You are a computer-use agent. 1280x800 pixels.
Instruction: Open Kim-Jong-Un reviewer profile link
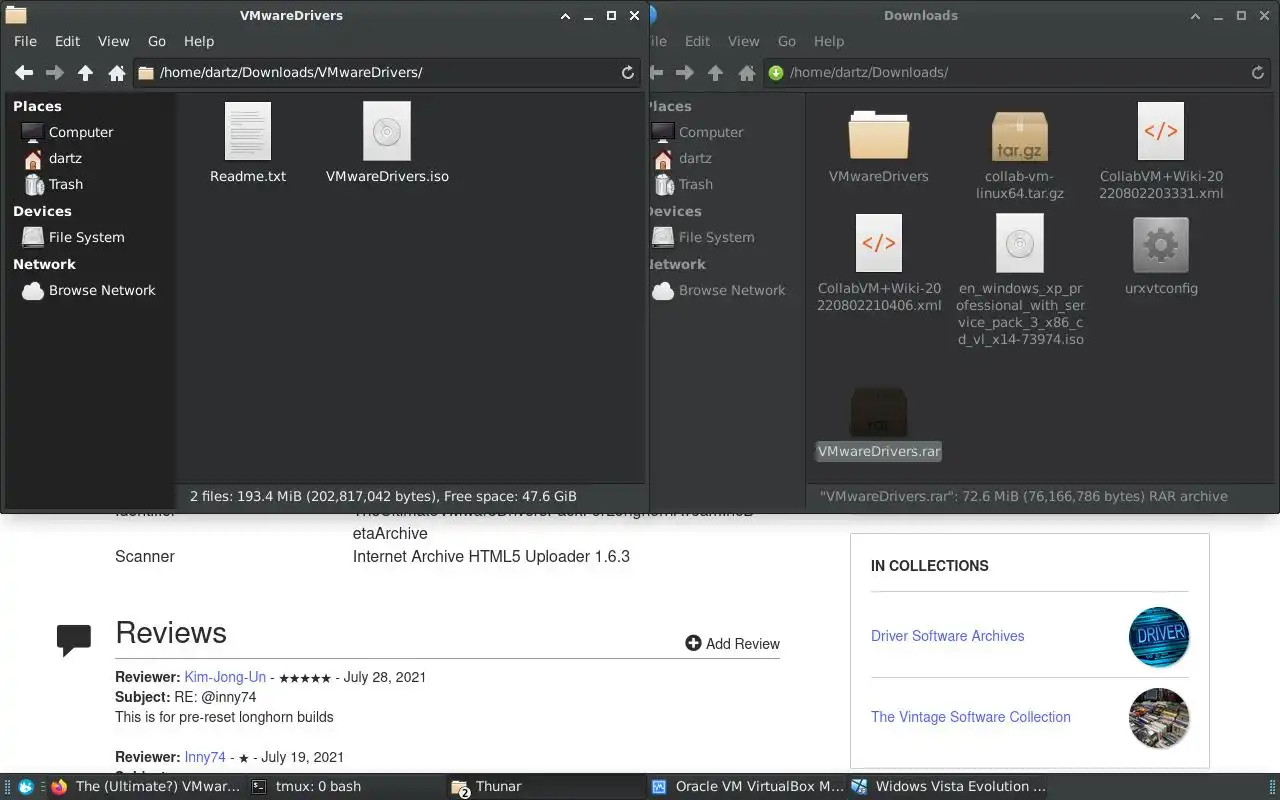[225, 677]
